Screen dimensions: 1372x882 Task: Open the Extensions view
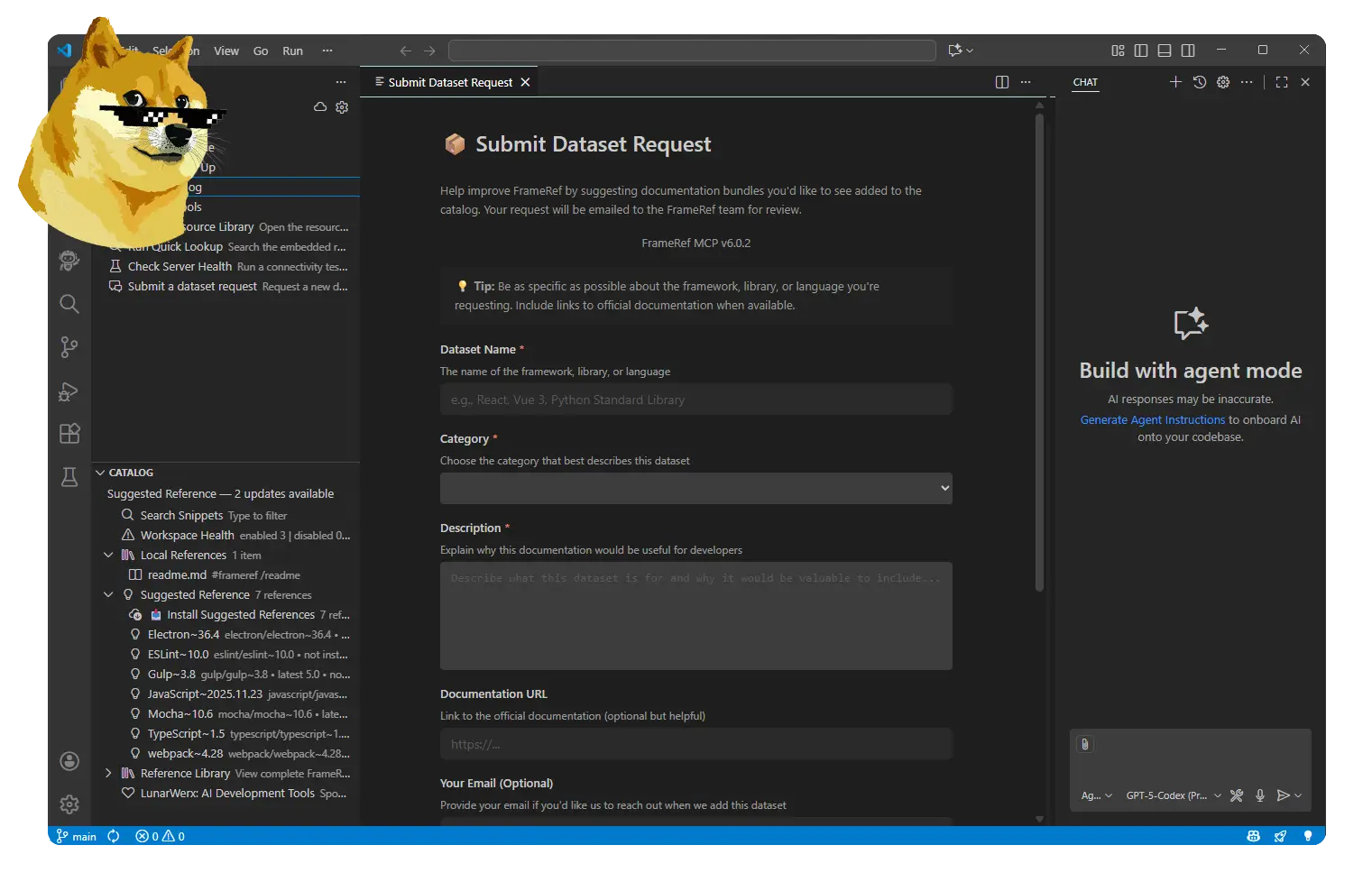69,434
